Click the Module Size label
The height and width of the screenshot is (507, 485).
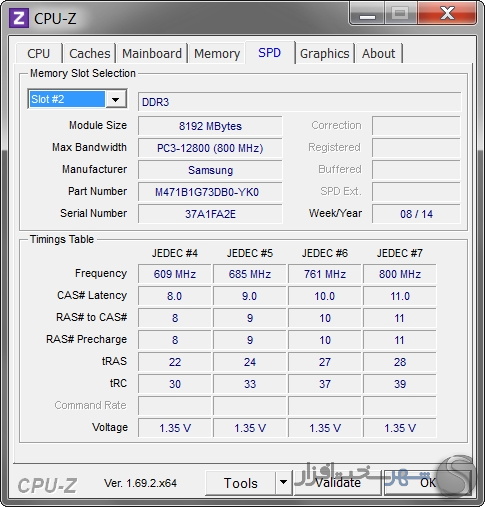pos(98,125)
